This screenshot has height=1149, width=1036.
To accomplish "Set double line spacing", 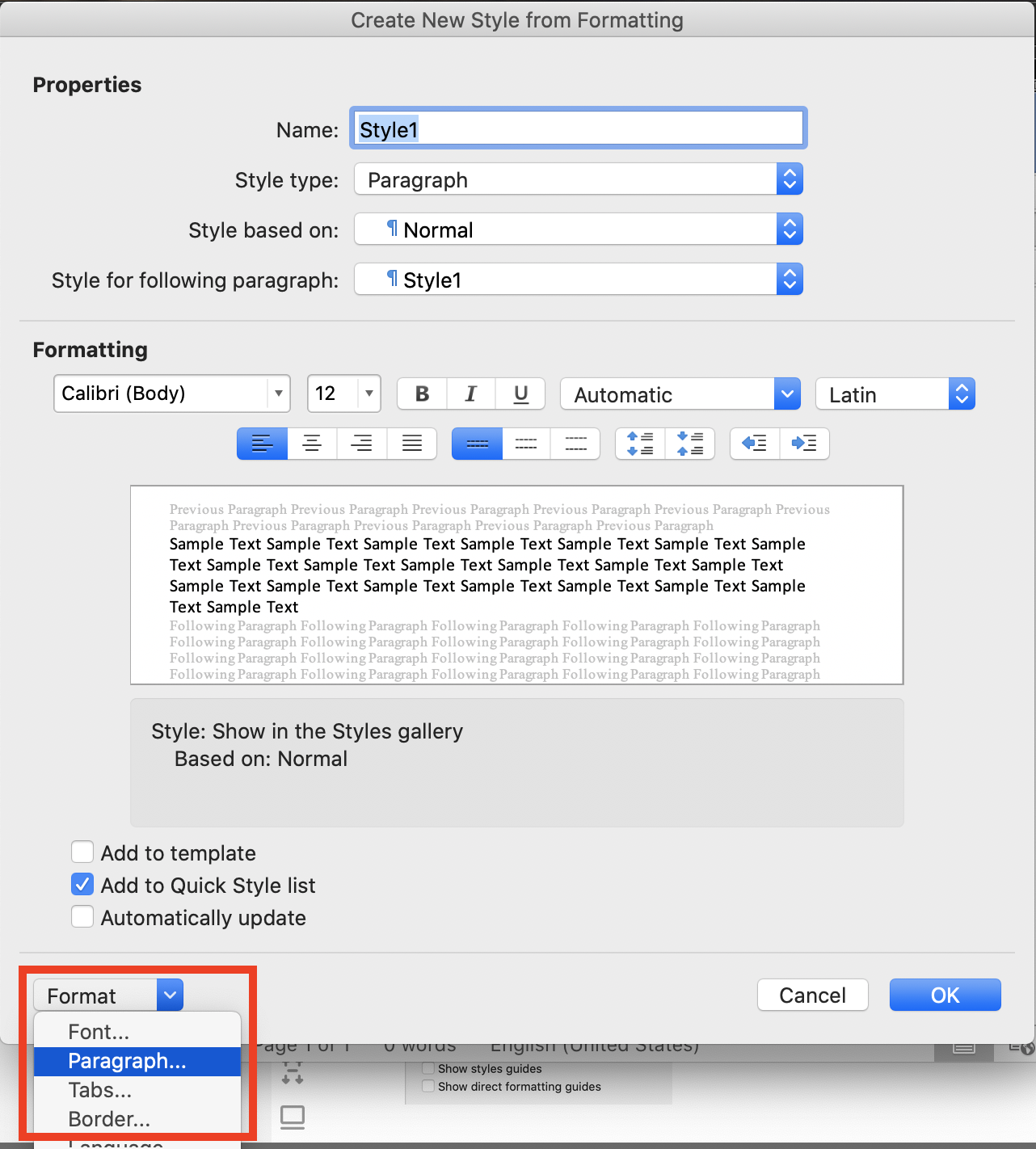I will [x=575, y=444].
